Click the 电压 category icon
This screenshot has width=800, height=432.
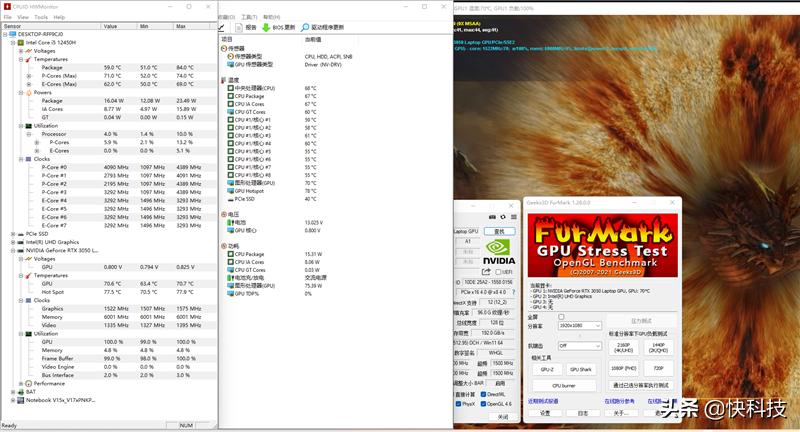click(224, 214)
